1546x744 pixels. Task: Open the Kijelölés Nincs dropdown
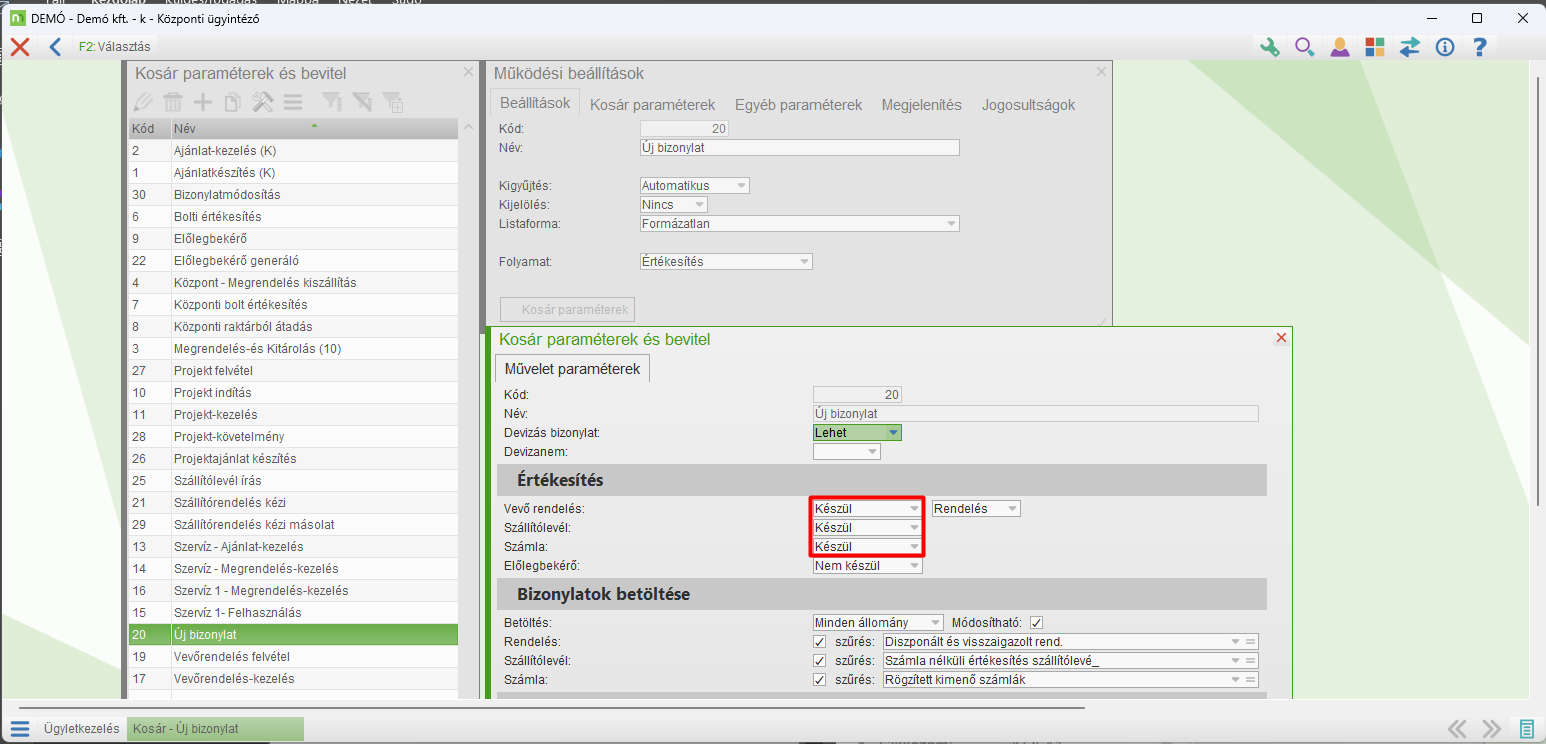coord(673,205)
